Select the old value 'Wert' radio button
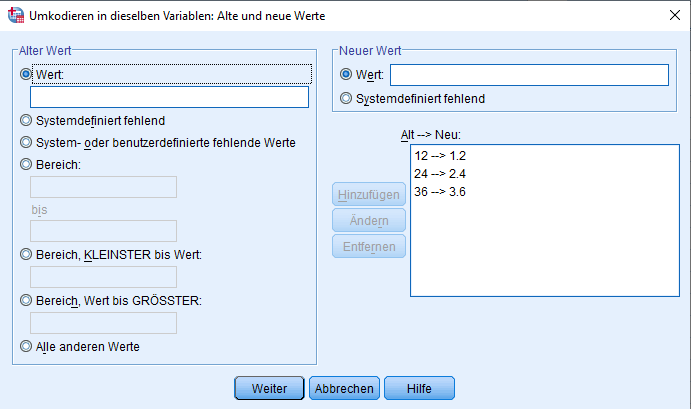The image size is (691, 409). tap(26, 74)
